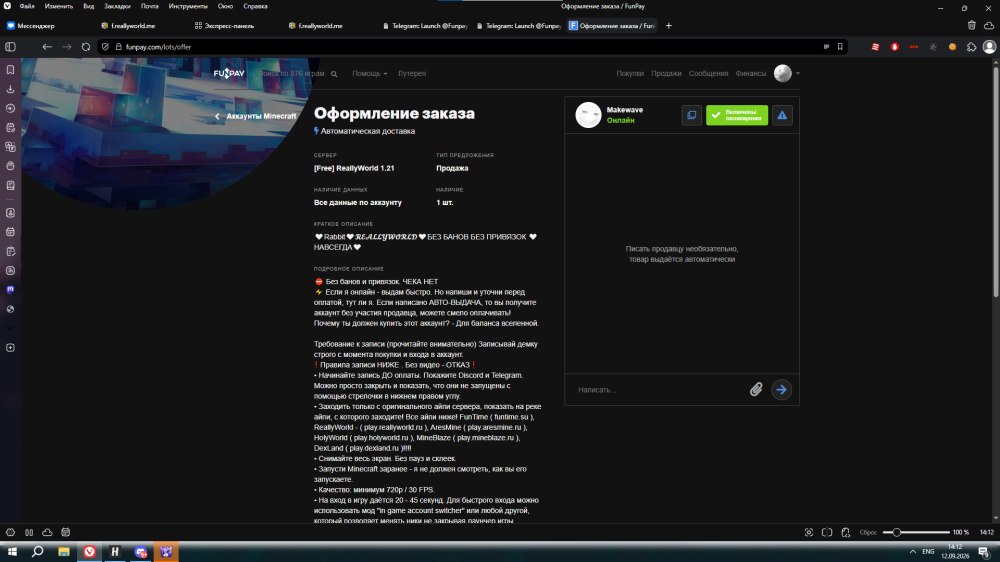
Task: Expand the Помощь dropdown
Action: tap(369, 74)
